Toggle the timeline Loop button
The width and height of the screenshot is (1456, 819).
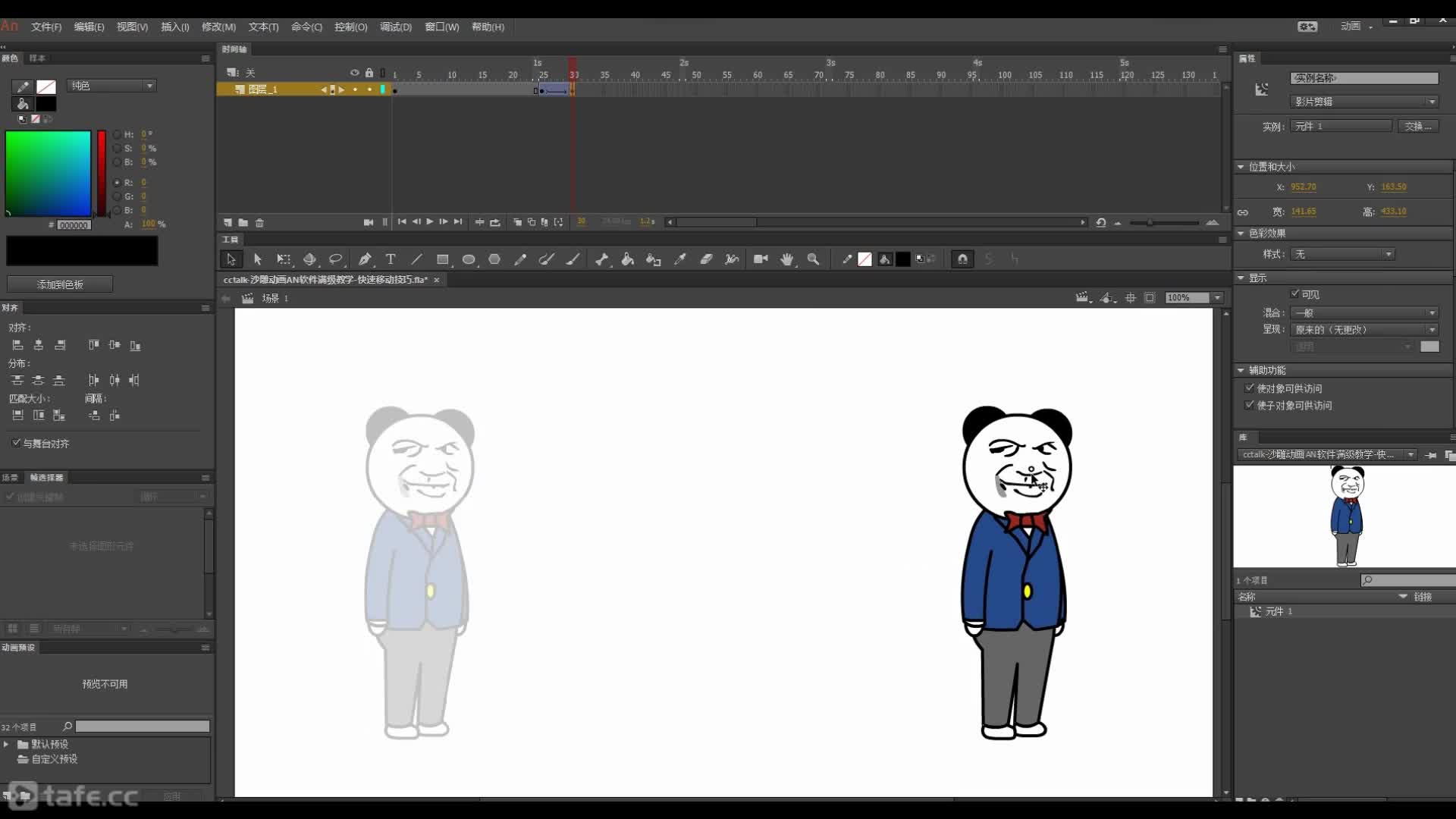tap(495, 222)
